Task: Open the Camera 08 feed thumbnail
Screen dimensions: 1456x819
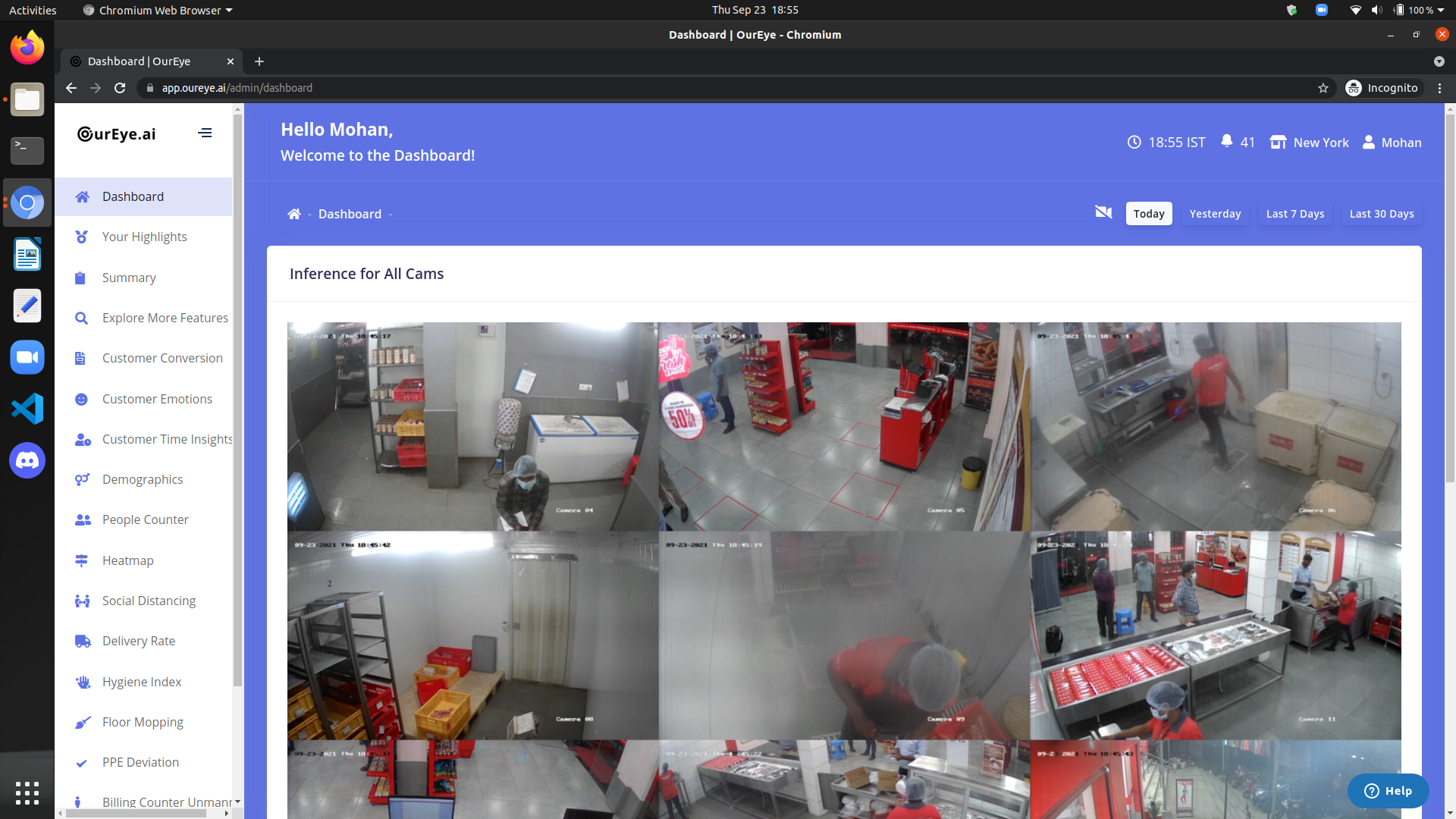Action: (x=472, y=635)
